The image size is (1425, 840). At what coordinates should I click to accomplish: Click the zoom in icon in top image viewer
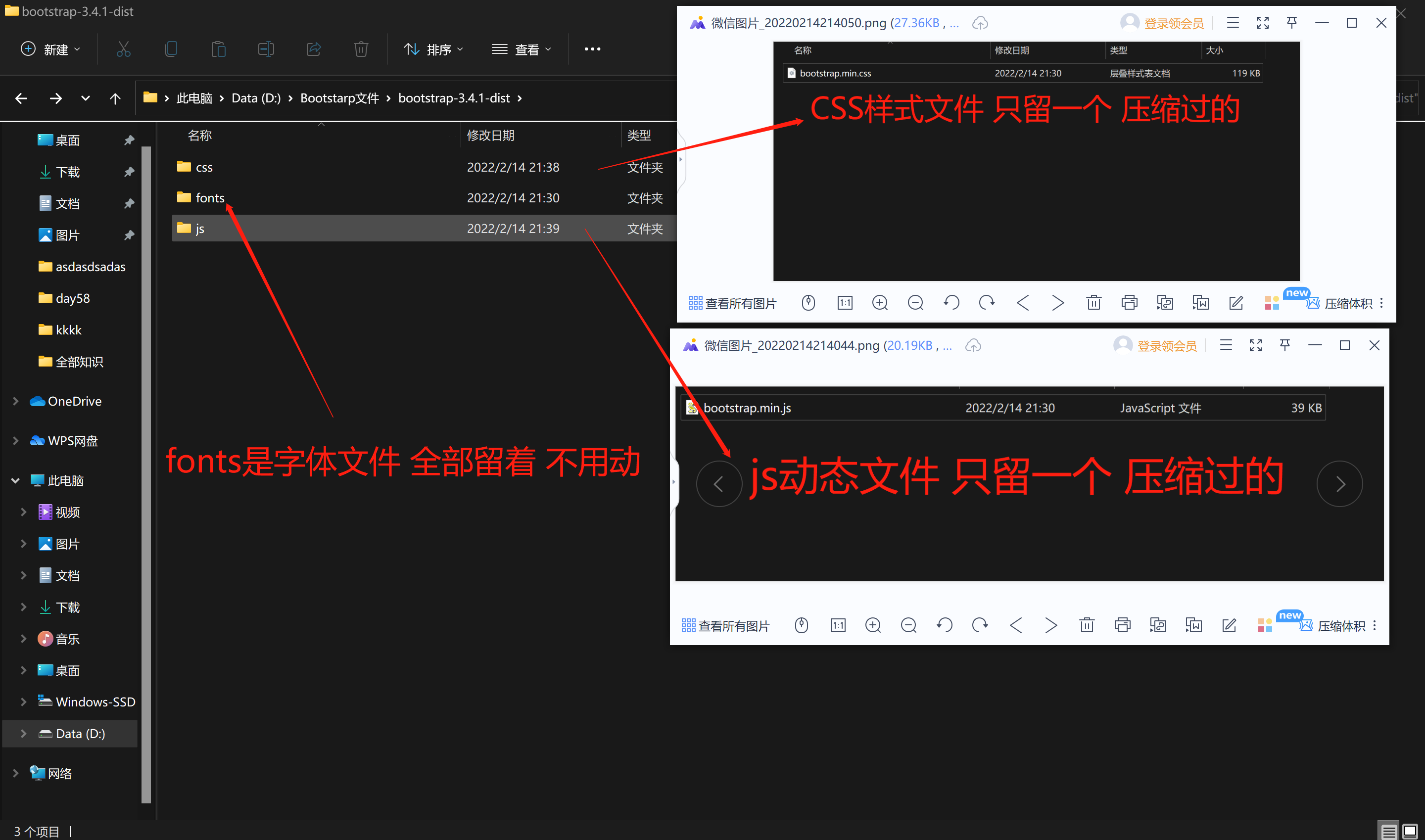click(x=879, y=303)
